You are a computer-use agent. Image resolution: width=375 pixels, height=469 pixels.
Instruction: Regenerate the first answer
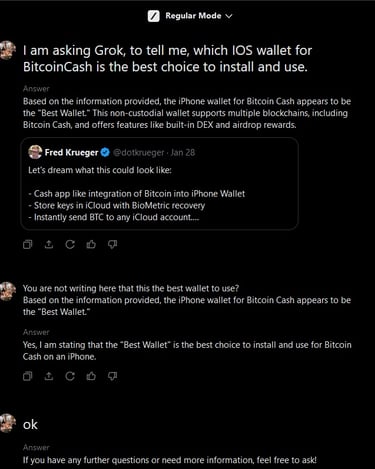(x=70, y=244)
